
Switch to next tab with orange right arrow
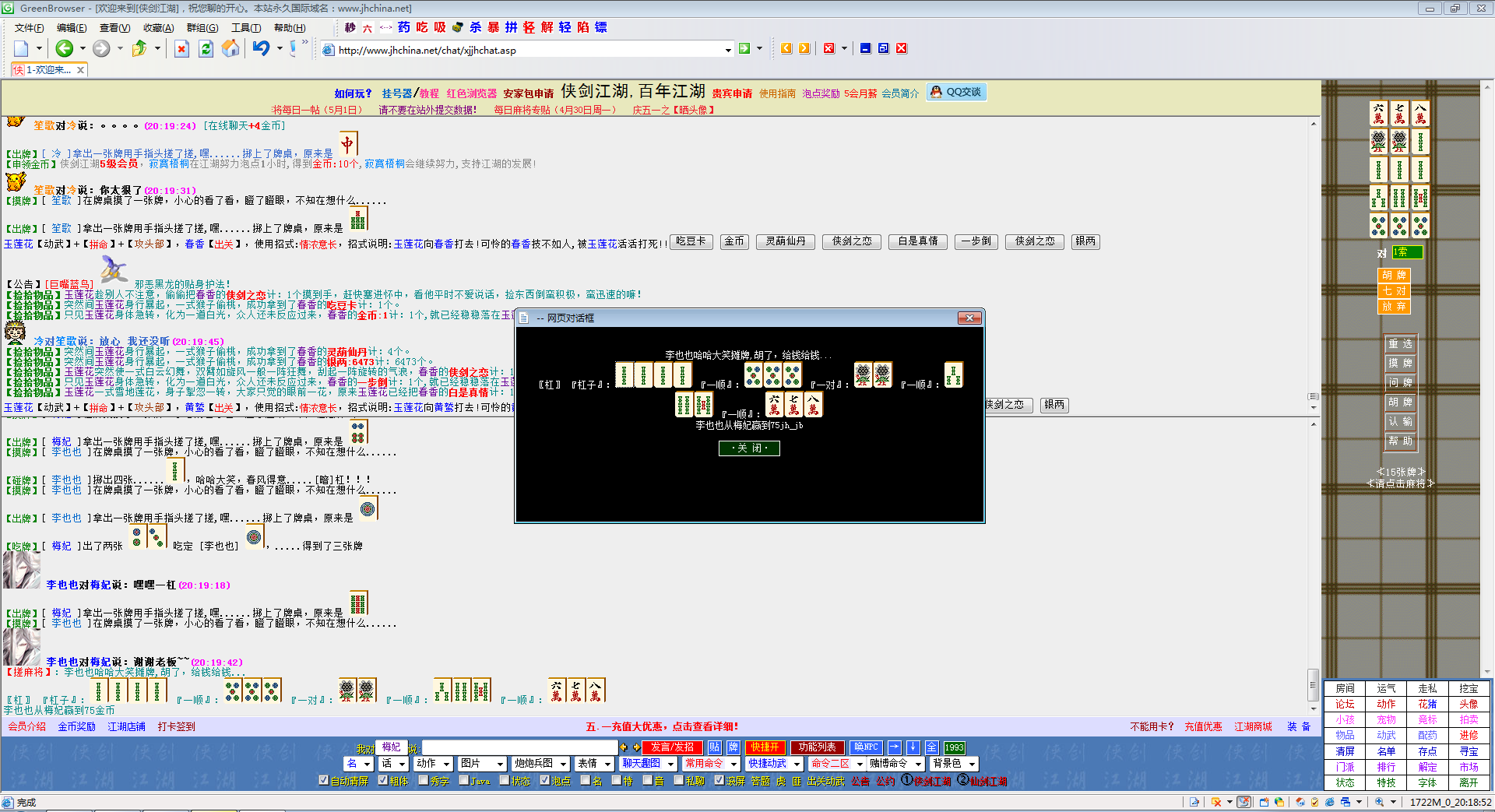pyautogui.click(x=804, y=48)
